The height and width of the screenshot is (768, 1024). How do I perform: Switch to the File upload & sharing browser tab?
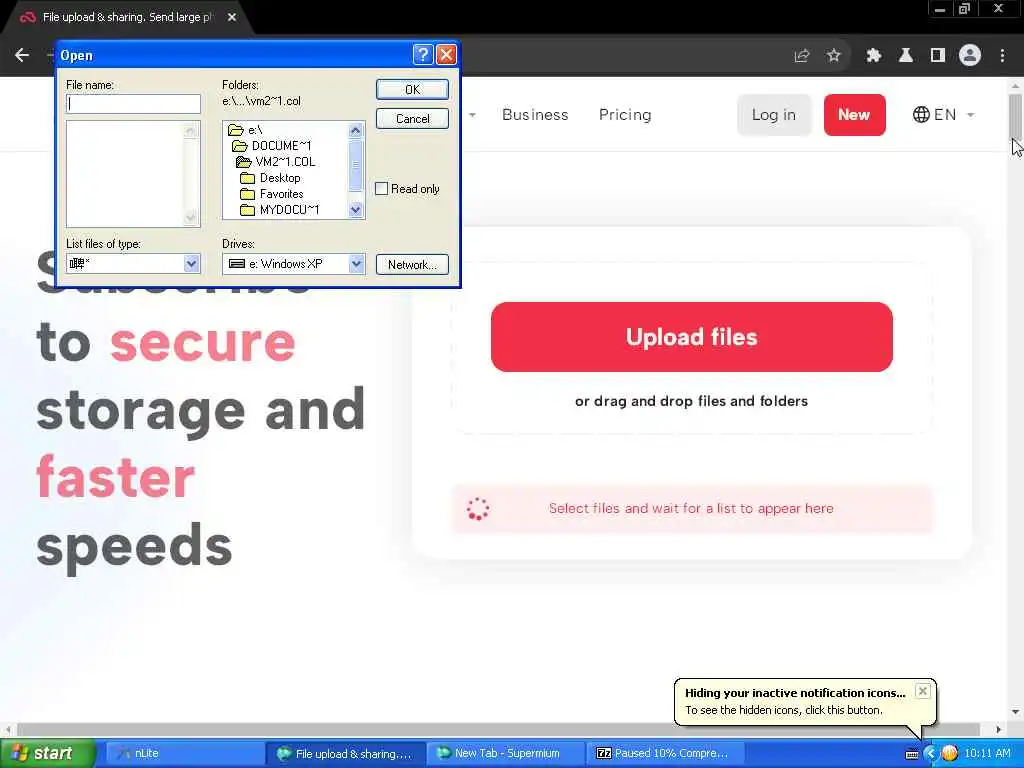click(127, 17)
